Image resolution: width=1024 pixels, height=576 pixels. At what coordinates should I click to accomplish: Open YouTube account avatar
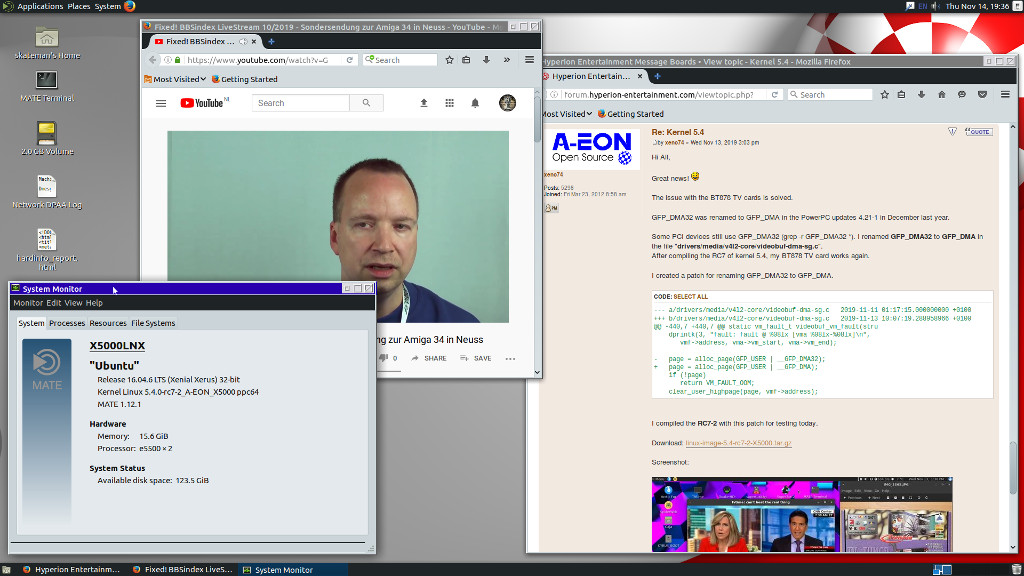point(507,103)
